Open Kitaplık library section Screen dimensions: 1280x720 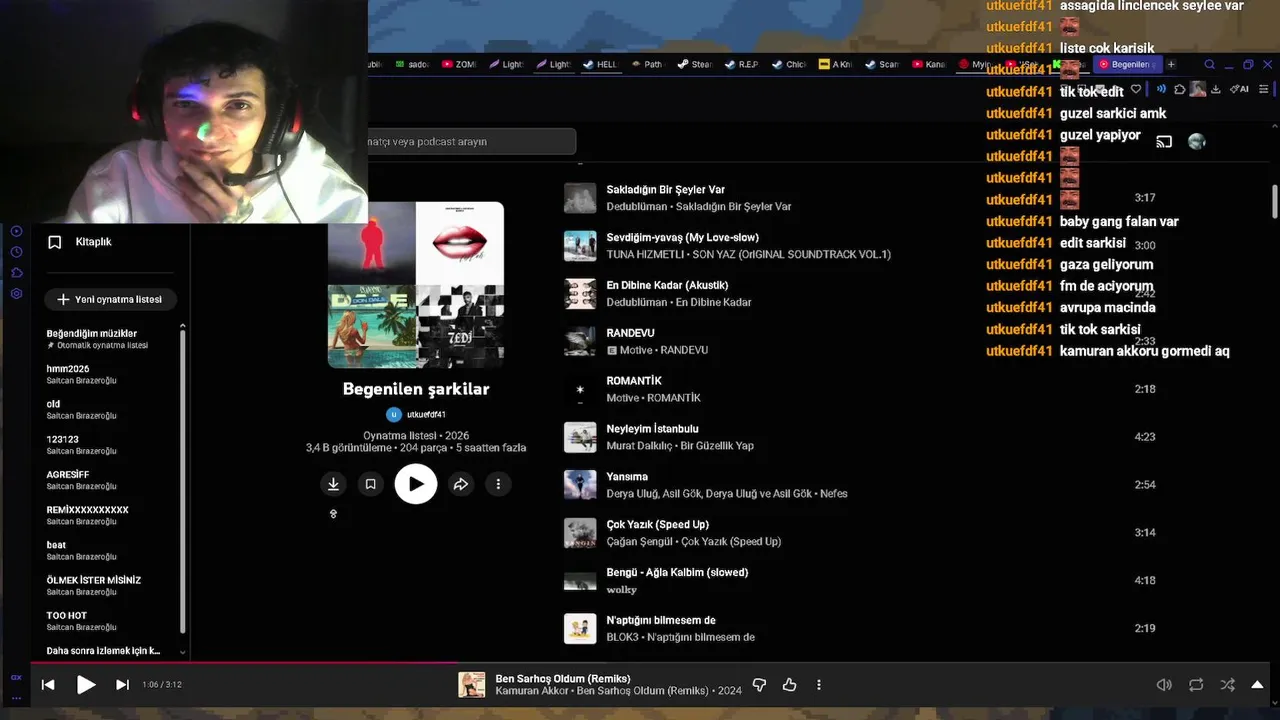pos(80,242)
